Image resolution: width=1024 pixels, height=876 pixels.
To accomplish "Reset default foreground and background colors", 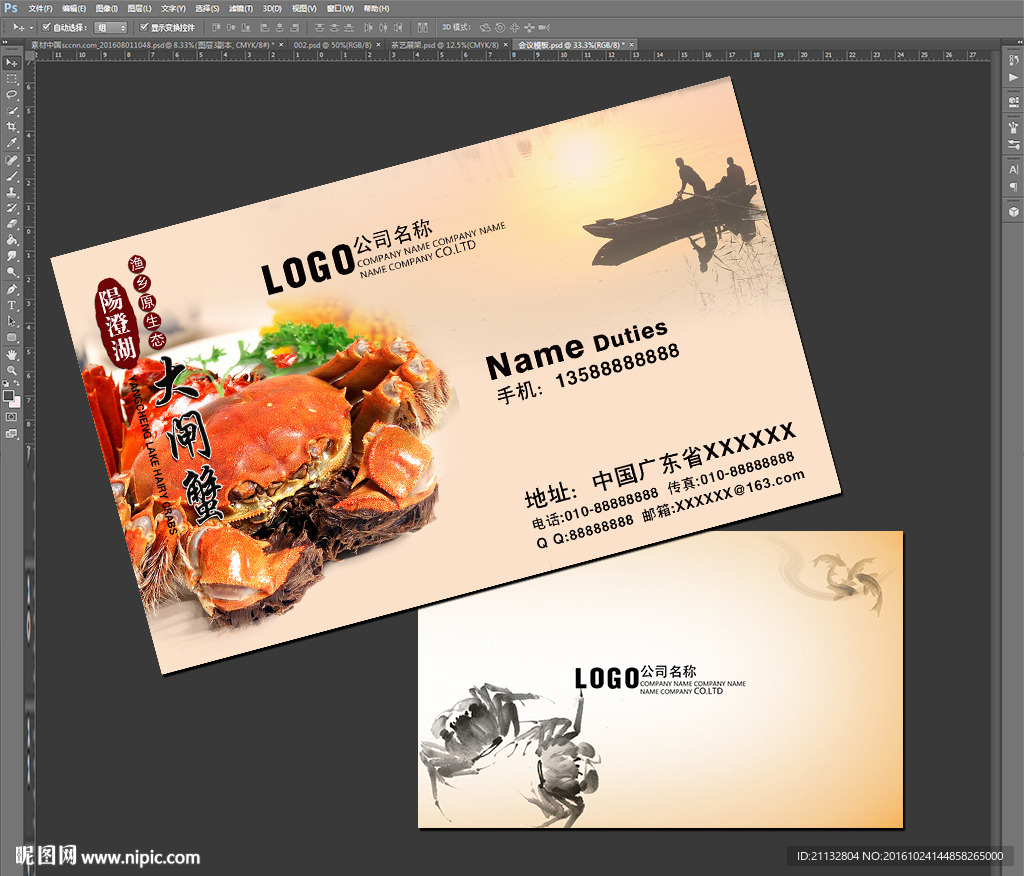I will (x=6, y=383).
